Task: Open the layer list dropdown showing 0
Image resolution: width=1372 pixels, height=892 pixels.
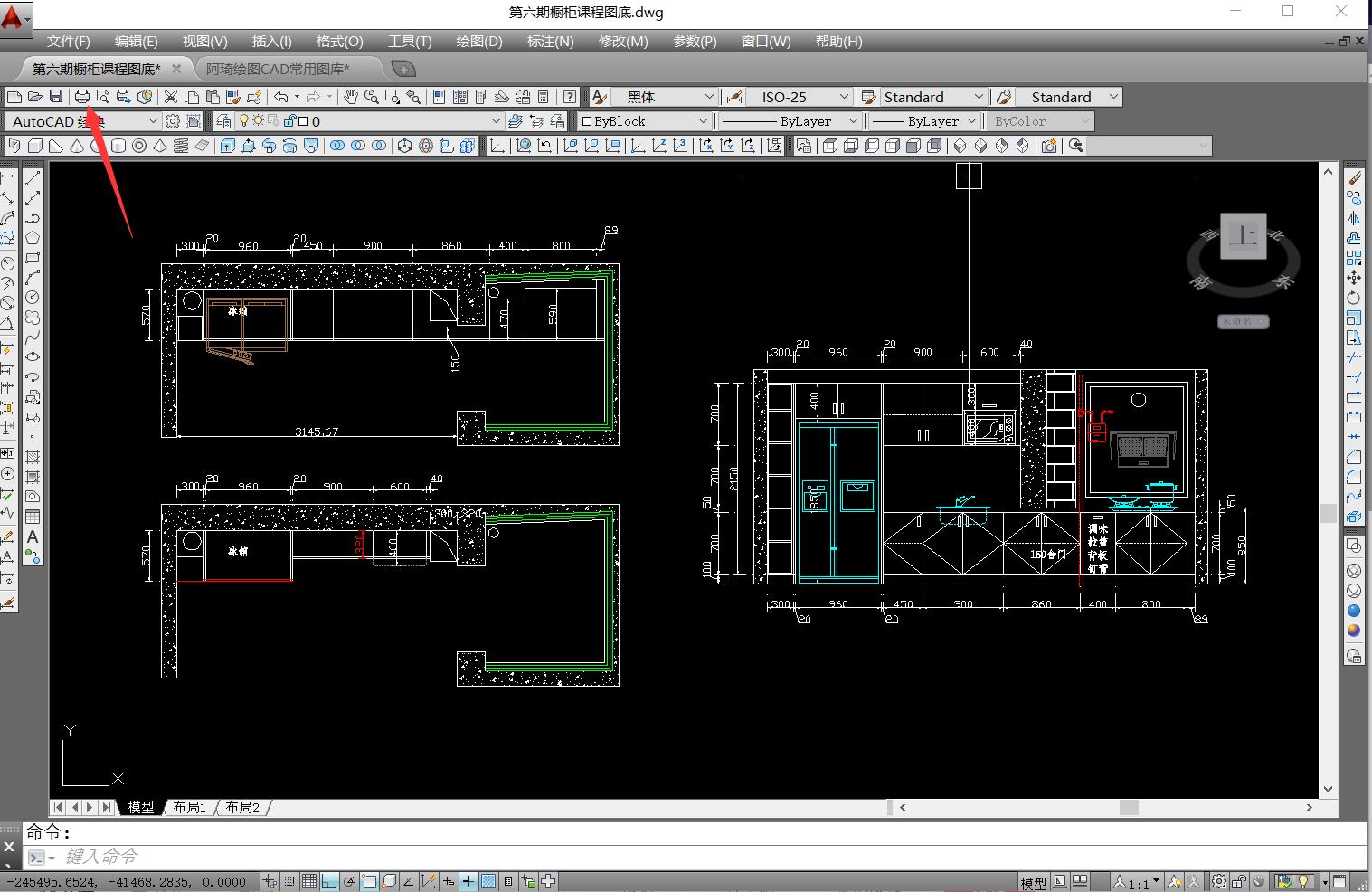Action: (407, 121)
